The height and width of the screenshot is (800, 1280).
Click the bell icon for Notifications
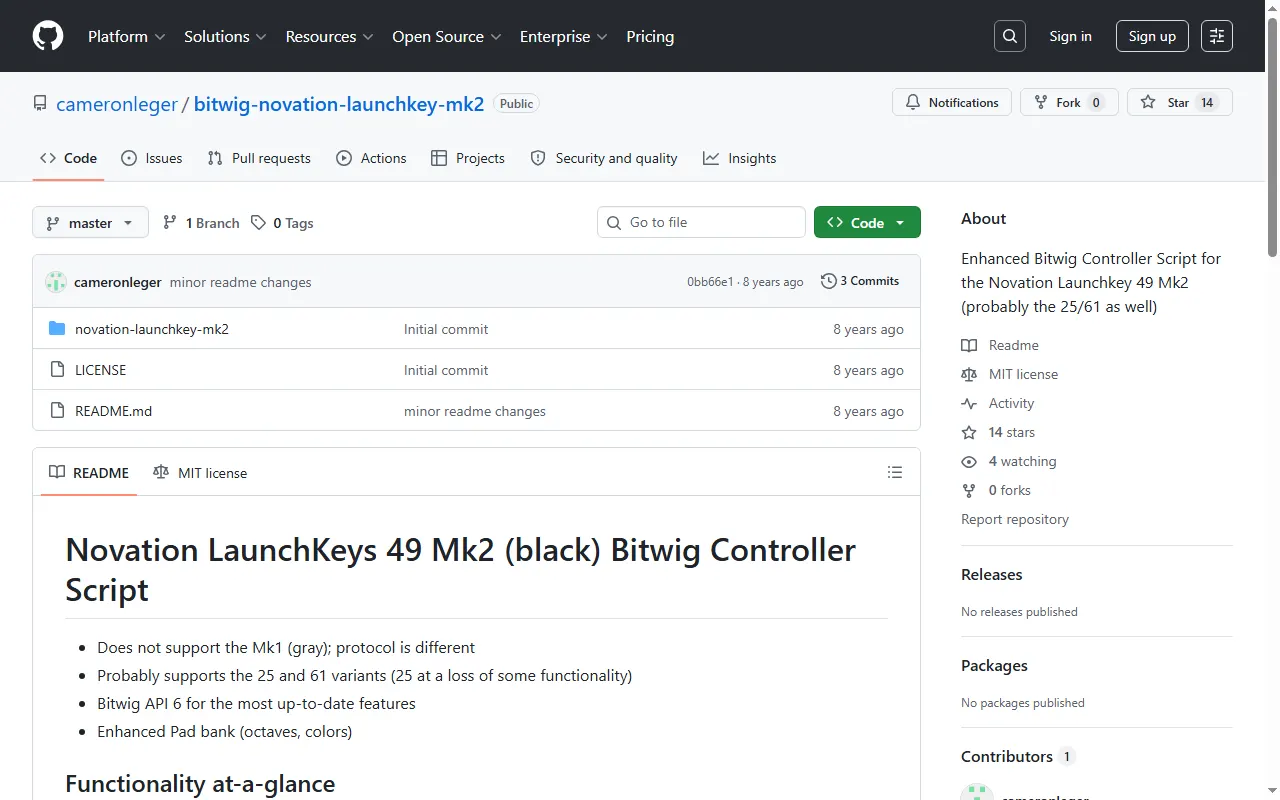tap(913, 103)
